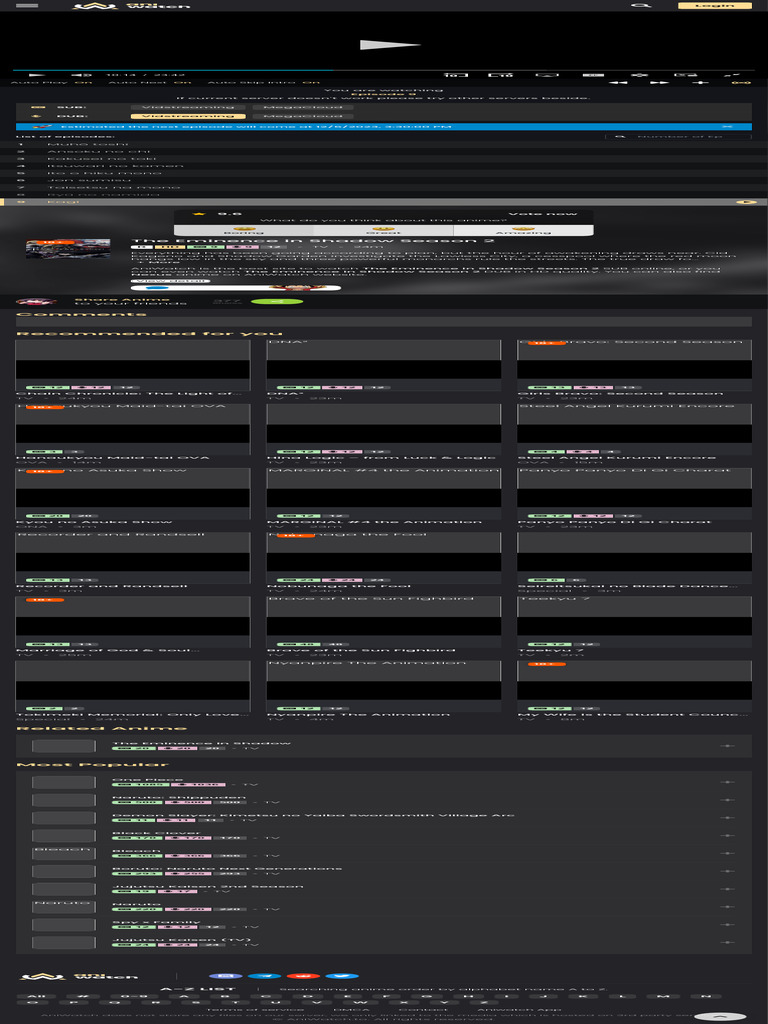
Task: Click the scroll-to-top arrow button
Action: pyautogui.click(x=718, y=1015)
